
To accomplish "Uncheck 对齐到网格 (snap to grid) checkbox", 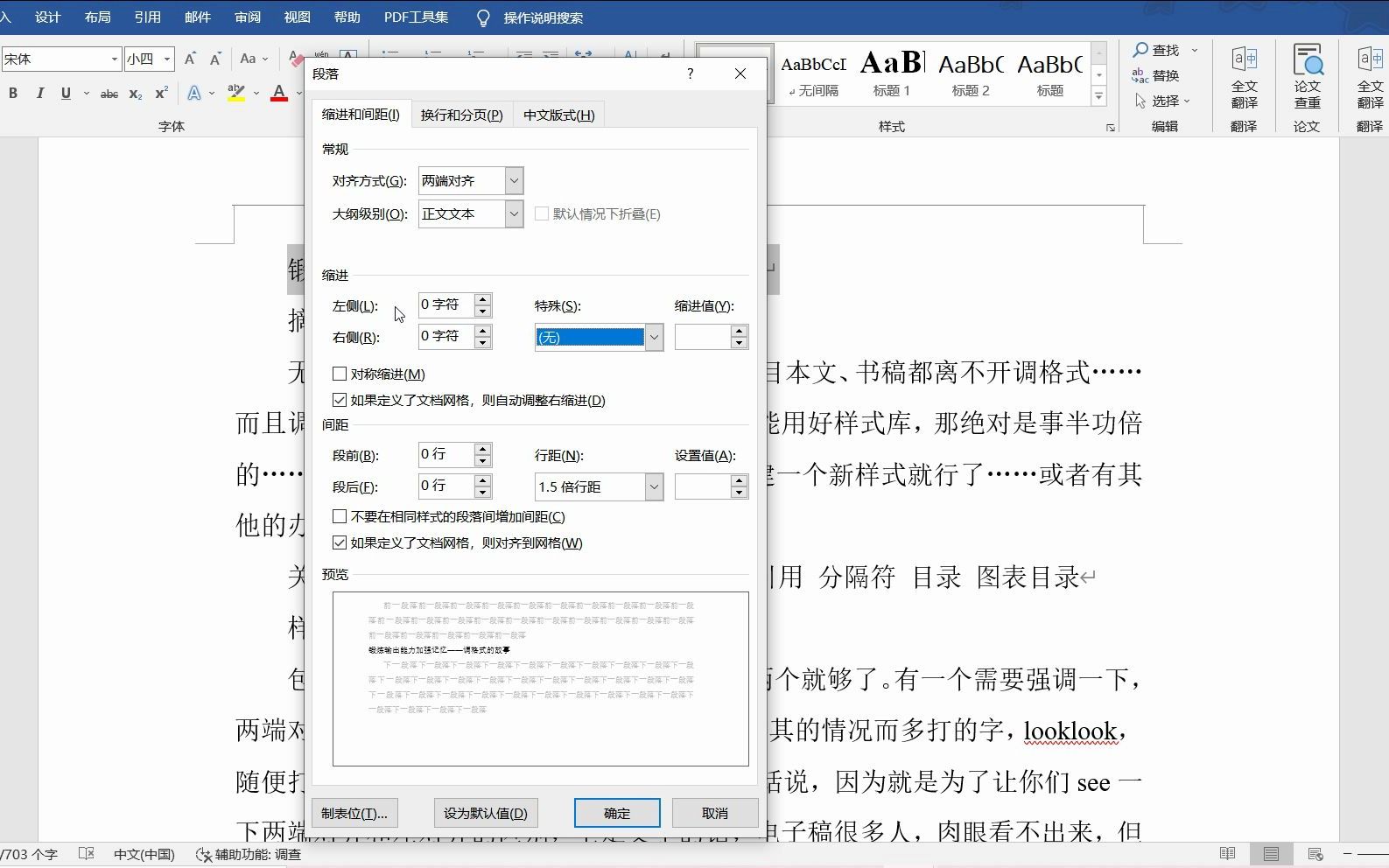I will click(340, 542).
